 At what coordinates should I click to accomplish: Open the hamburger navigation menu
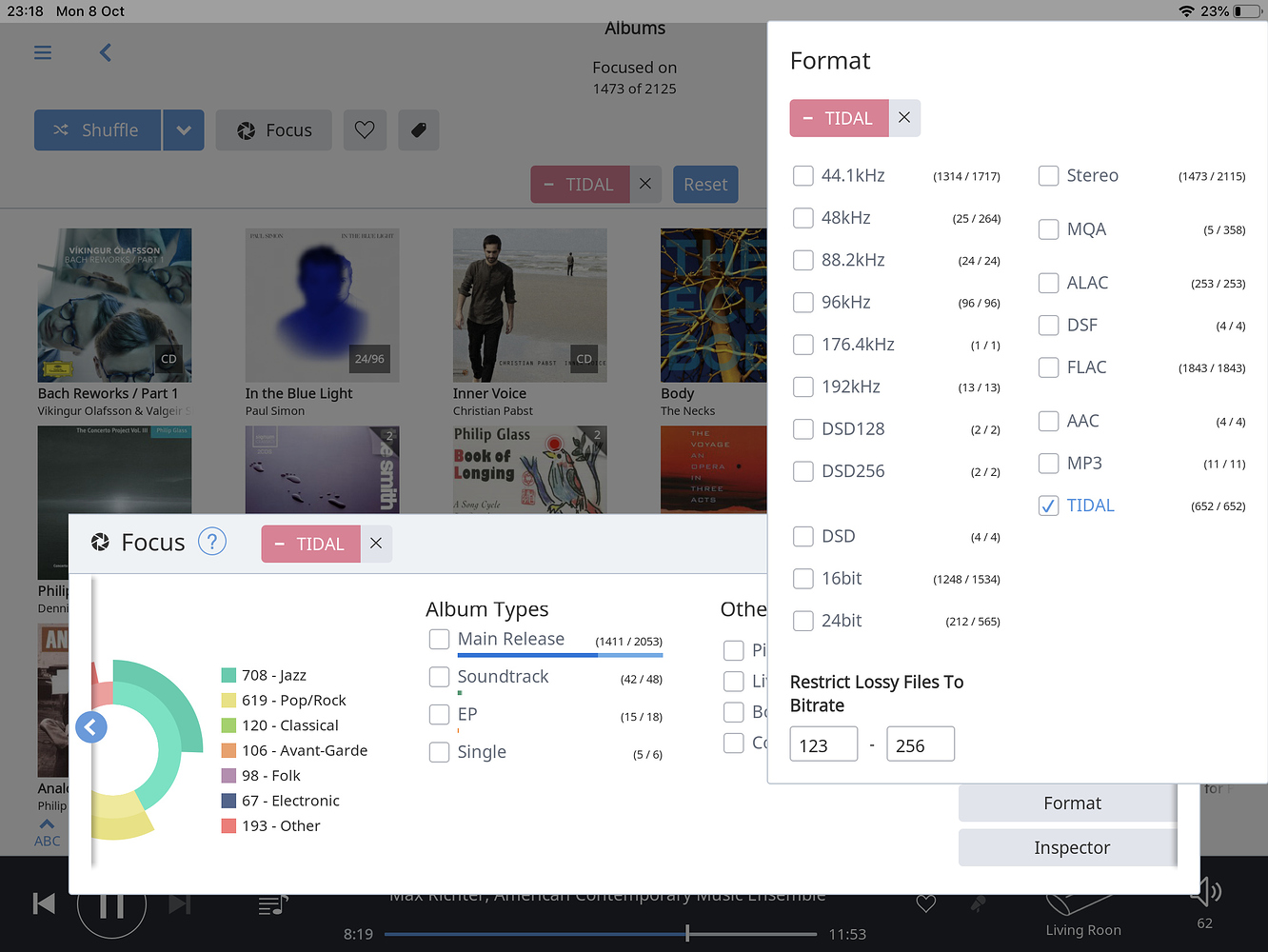pos(43,52)
